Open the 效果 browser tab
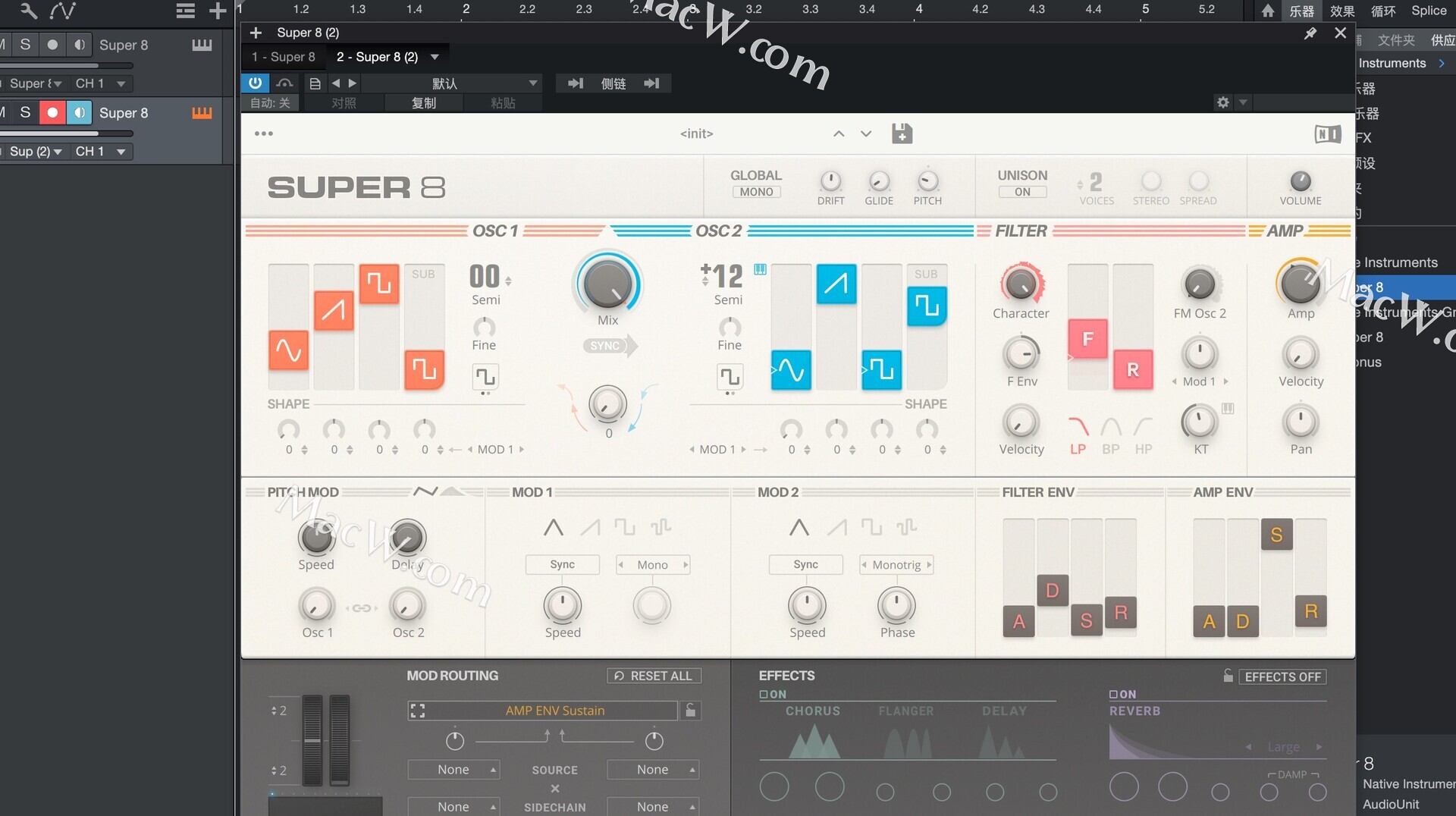 pos(1341,11)
